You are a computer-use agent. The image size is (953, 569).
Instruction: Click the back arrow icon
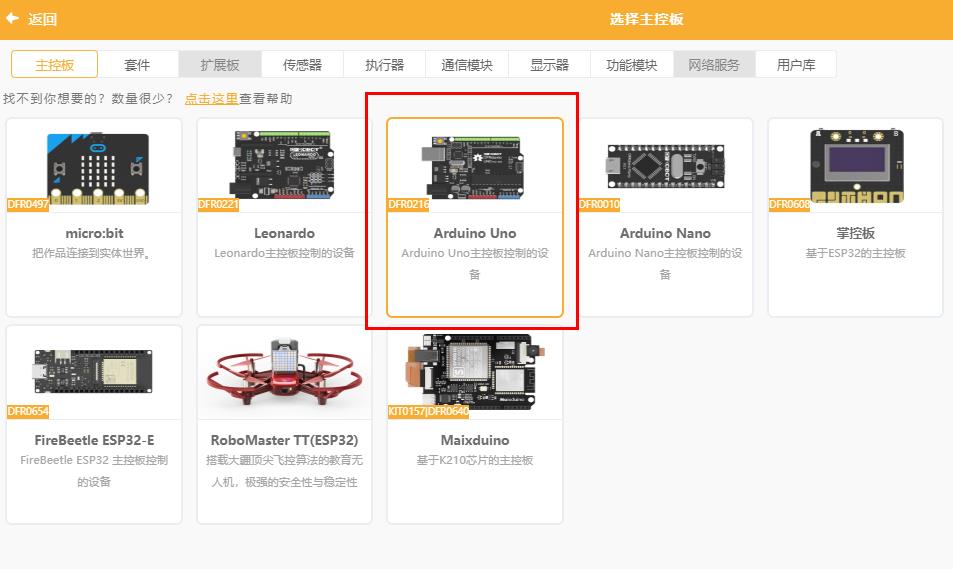12,18
